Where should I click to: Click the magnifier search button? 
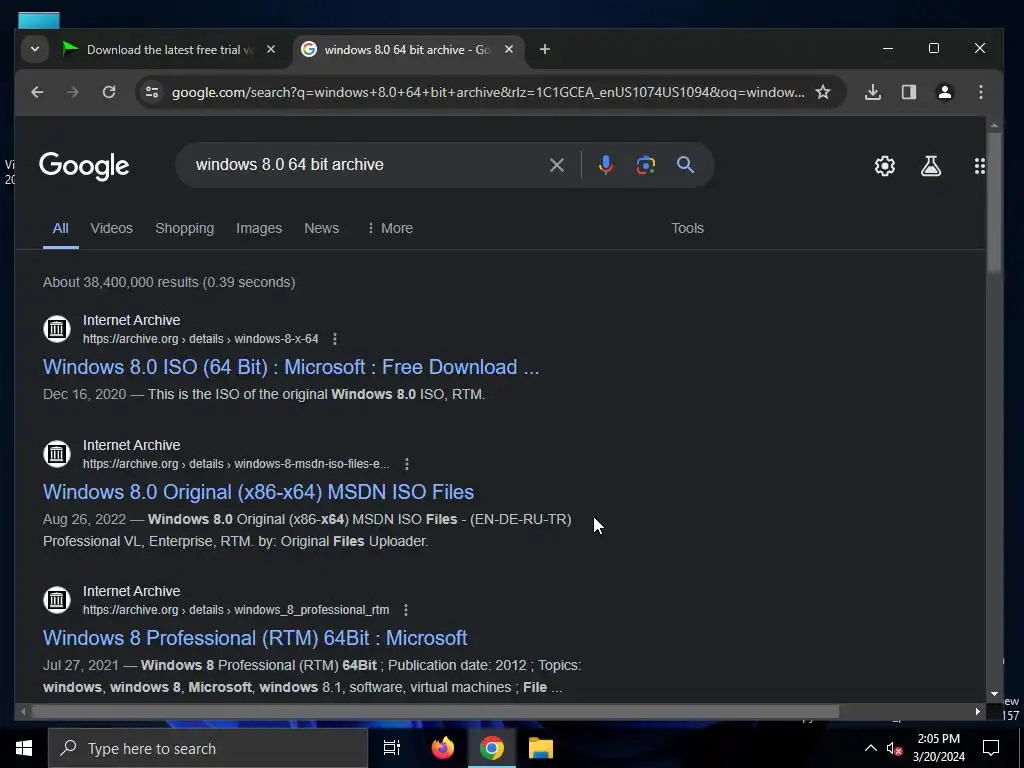click(685, 165)
